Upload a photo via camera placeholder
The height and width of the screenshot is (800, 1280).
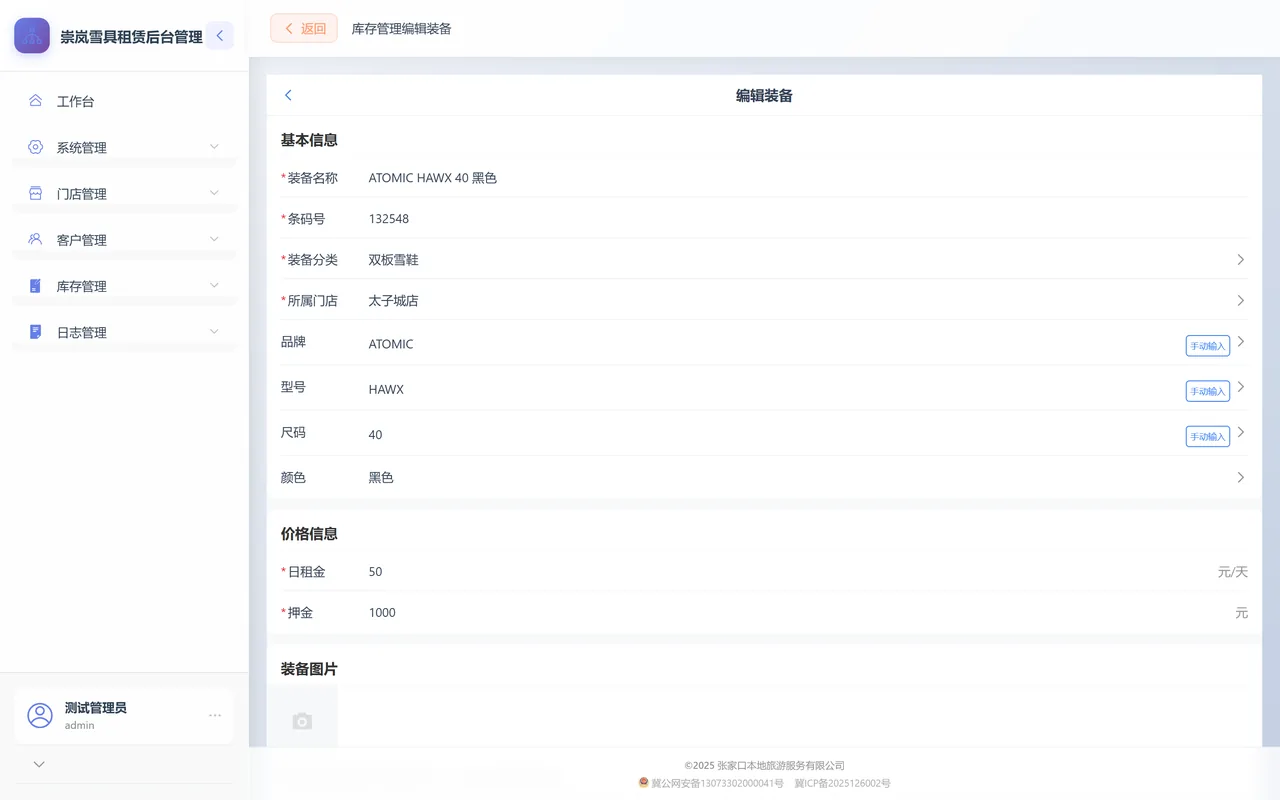302,720
